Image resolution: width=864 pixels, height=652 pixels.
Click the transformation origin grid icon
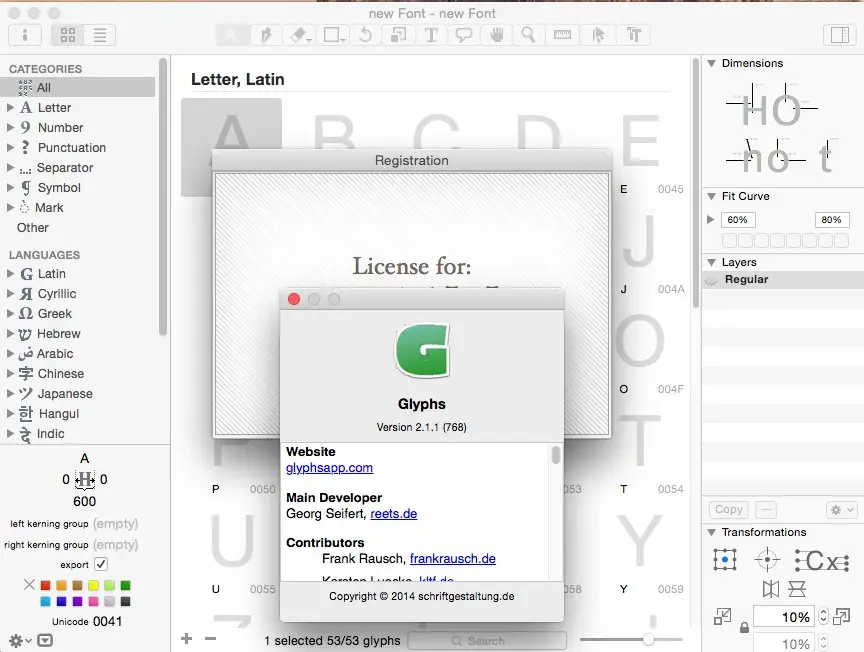[725, 560]
